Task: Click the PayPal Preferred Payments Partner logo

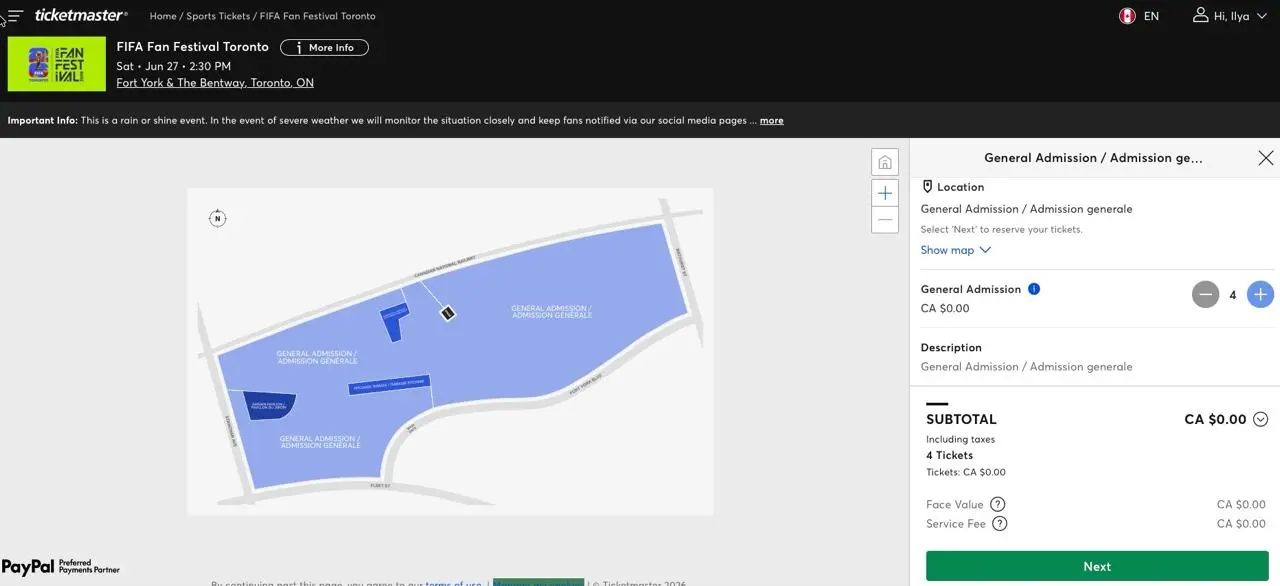Action: pos(60,567)
